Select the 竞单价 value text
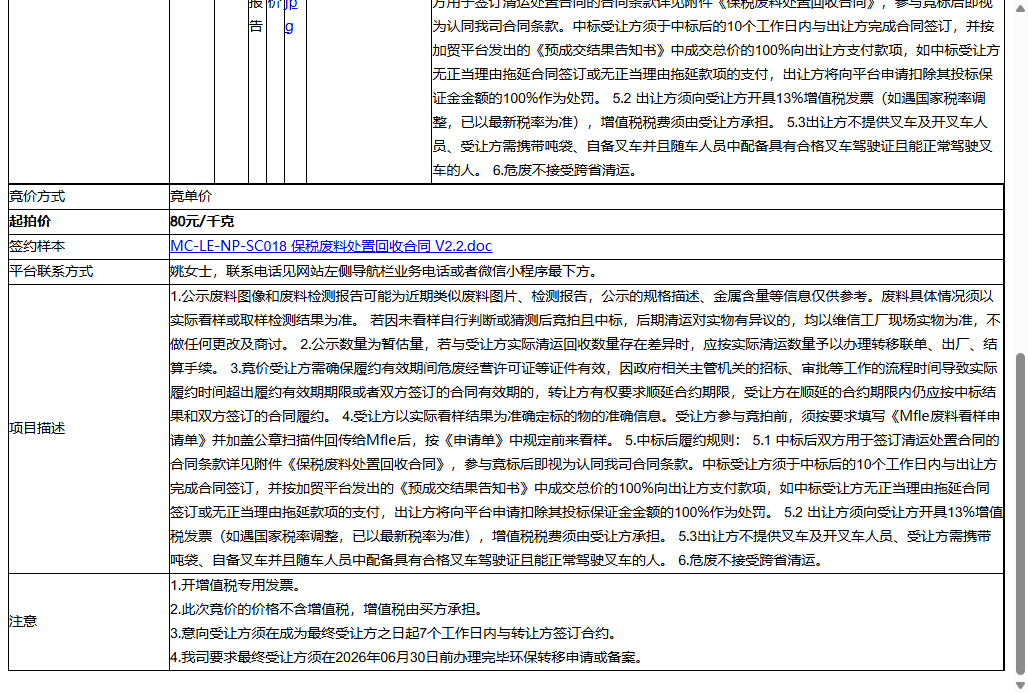Screen dimensions: 1028x693 (191, 196)
